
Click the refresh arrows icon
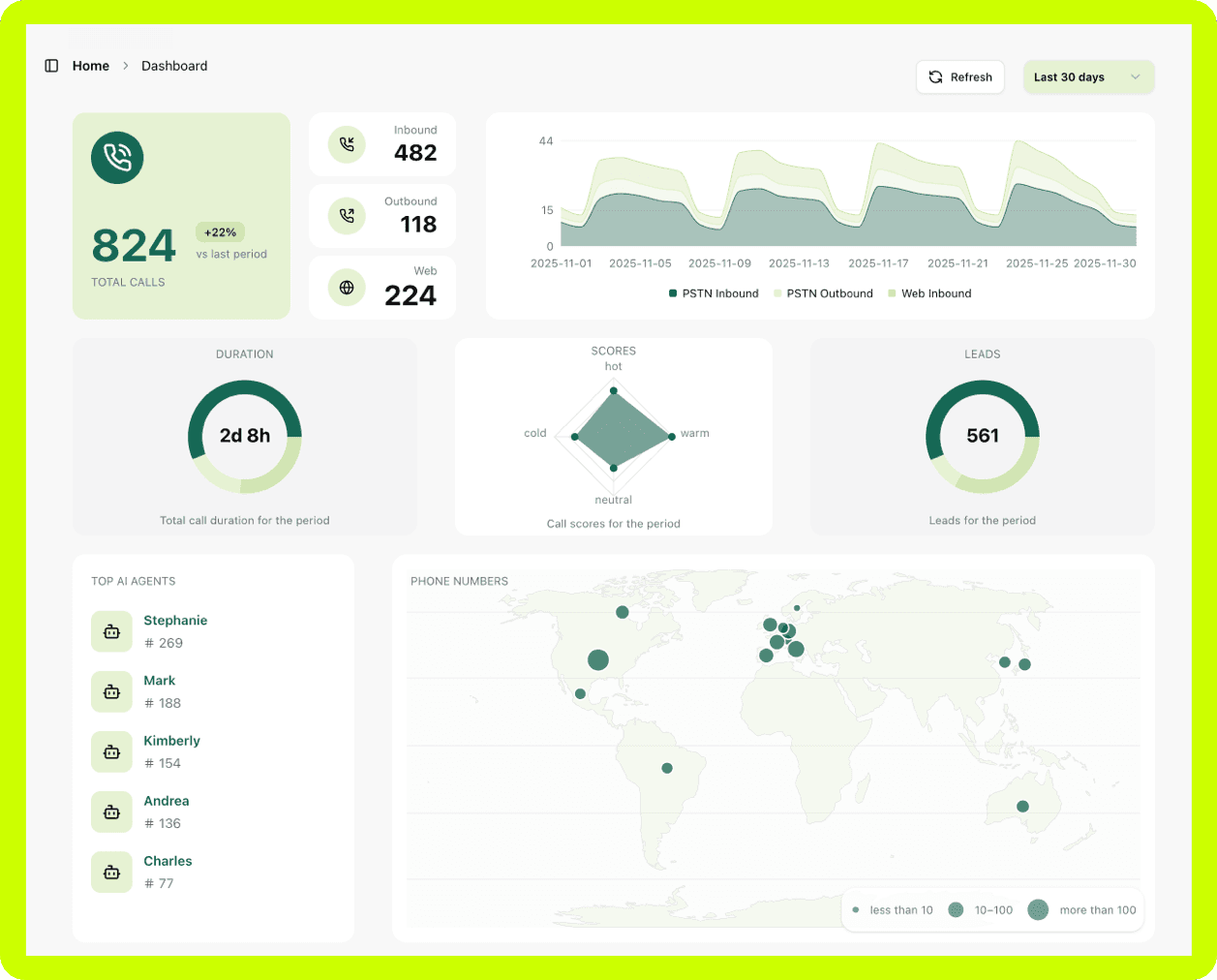(x=935, y=77)
